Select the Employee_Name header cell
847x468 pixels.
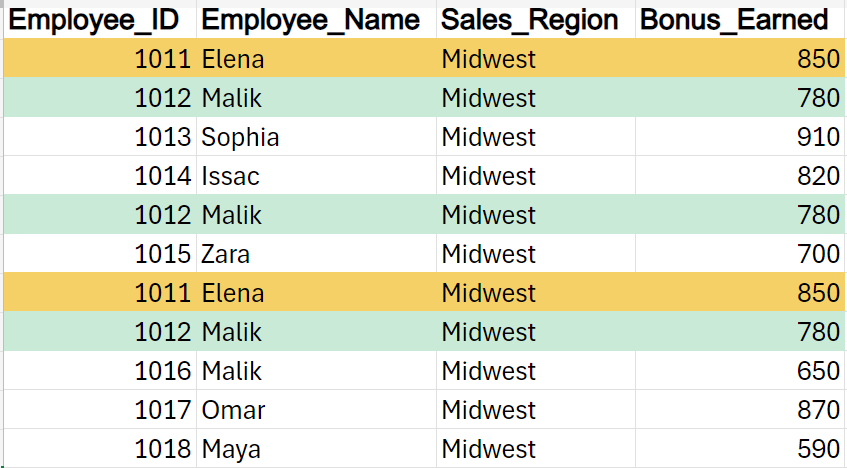[x=317, y=19]
